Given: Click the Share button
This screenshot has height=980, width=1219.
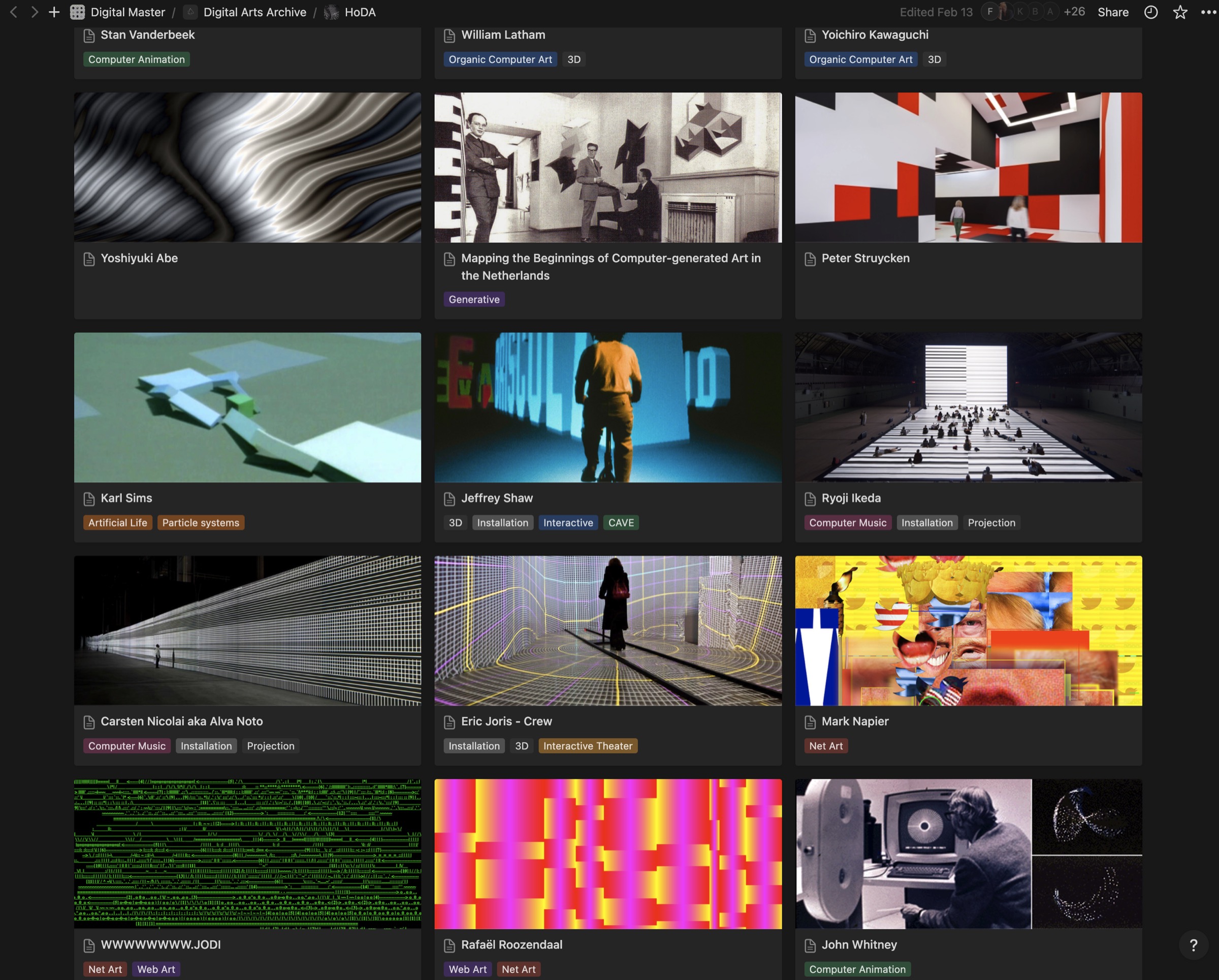Looking at the screenshot, I should [x=1113, y=12].
